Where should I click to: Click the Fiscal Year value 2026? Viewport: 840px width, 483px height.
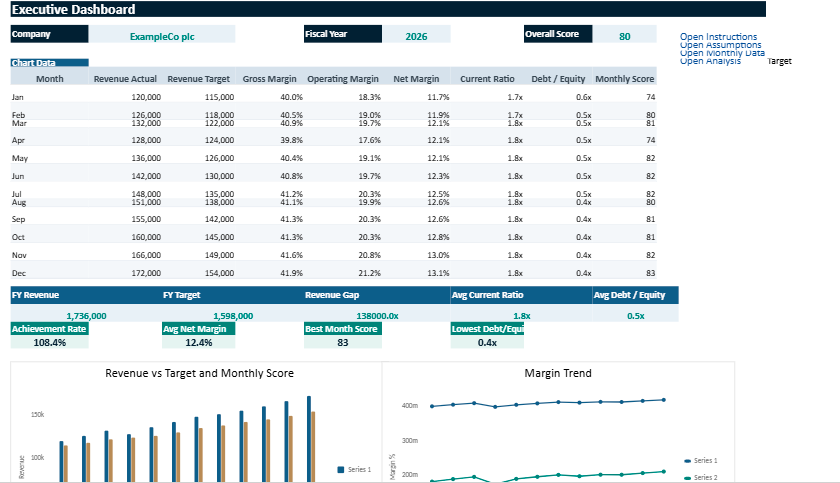416,36
